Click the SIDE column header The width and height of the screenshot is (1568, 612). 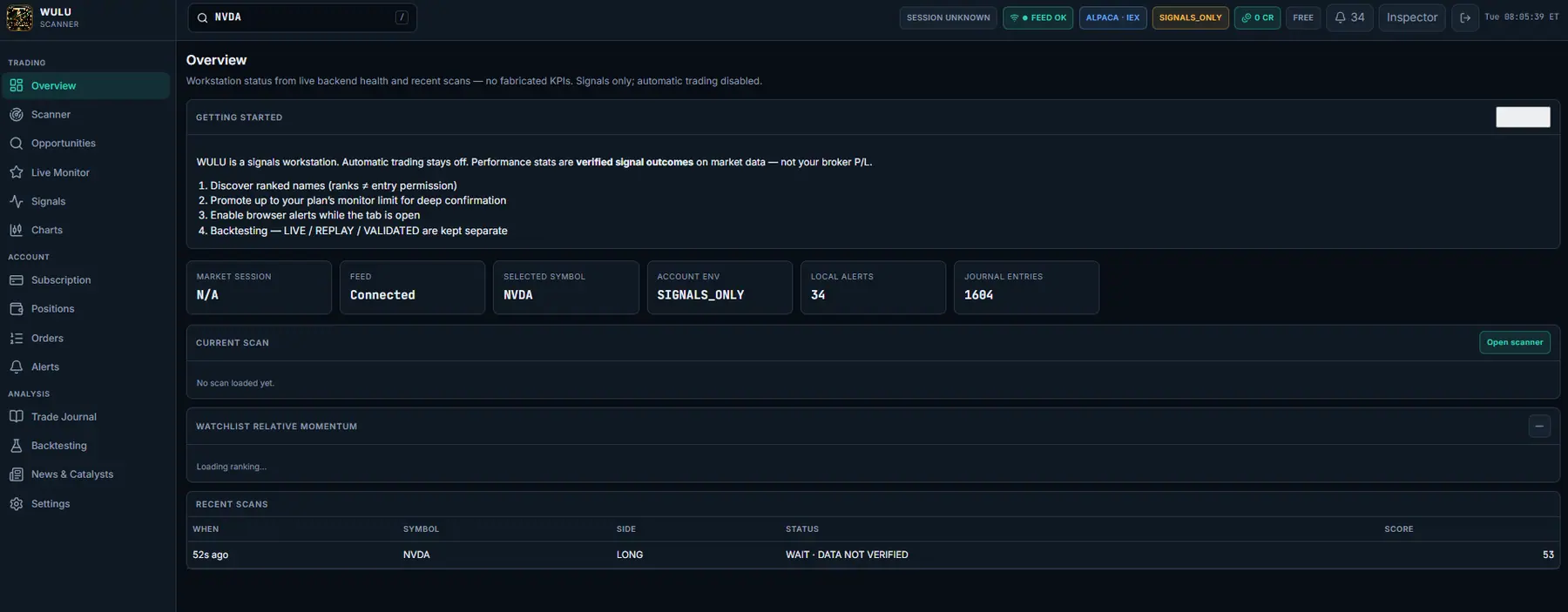coord(626,528)
